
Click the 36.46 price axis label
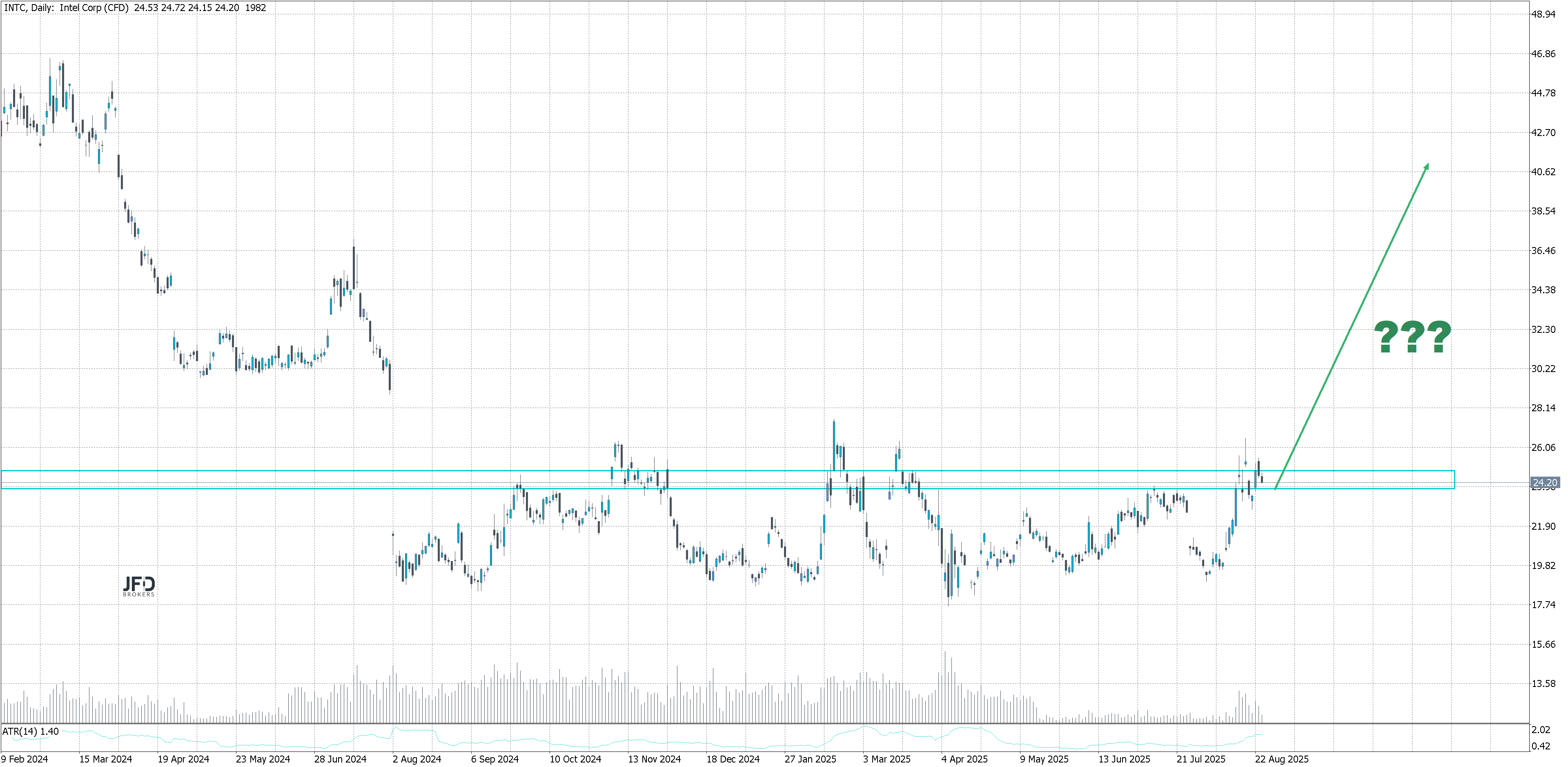[x=1543, y=251]
